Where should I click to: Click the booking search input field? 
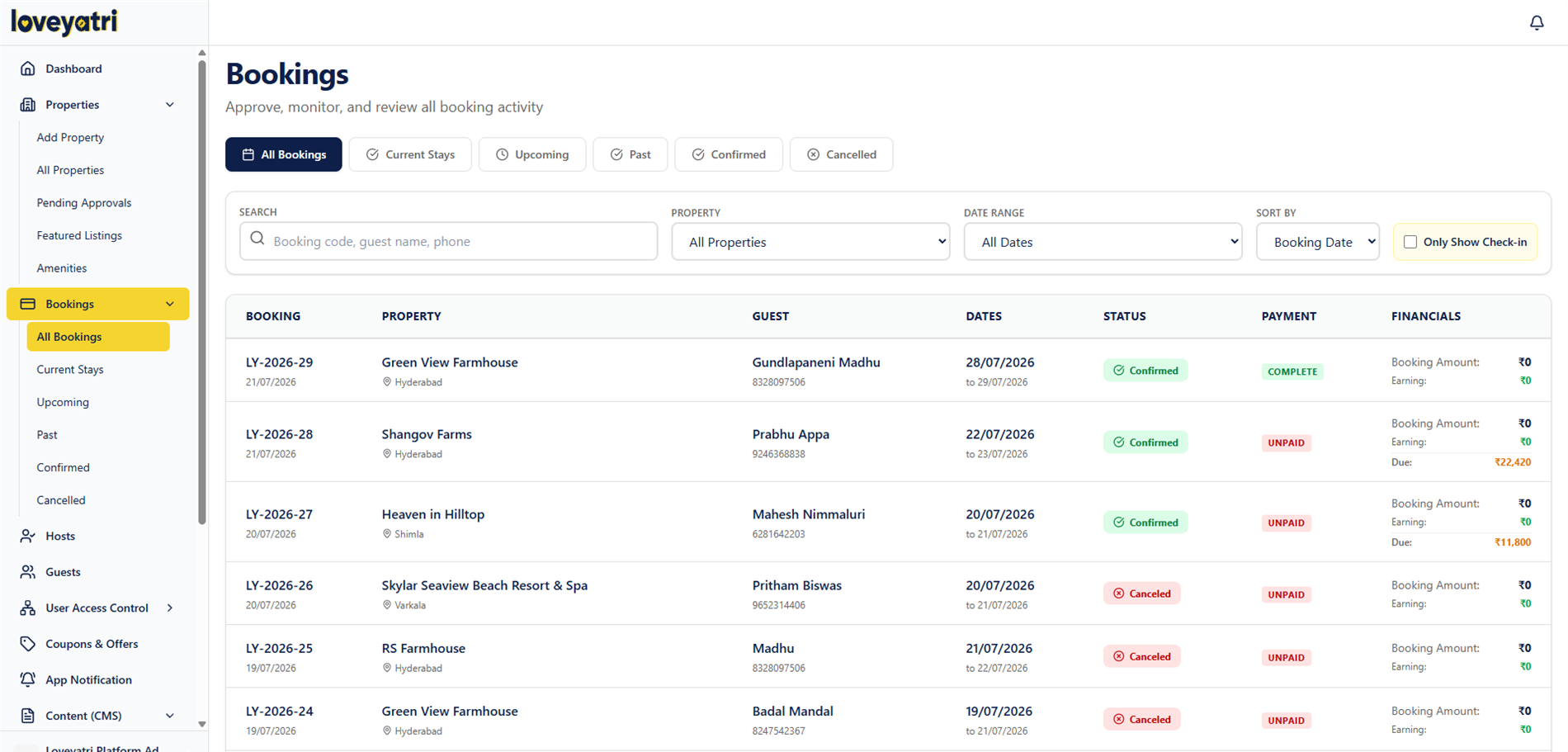pyautogui.click(x=448, y=241)
